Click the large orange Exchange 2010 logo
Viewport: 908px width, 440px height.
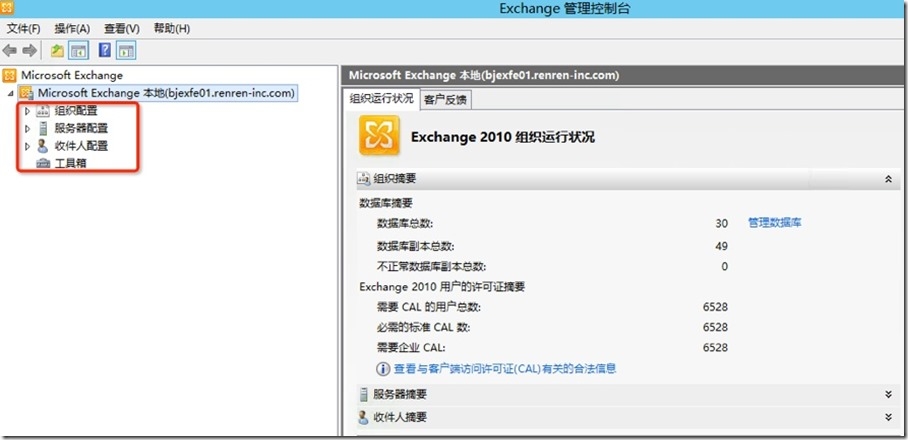pos(379,135)
